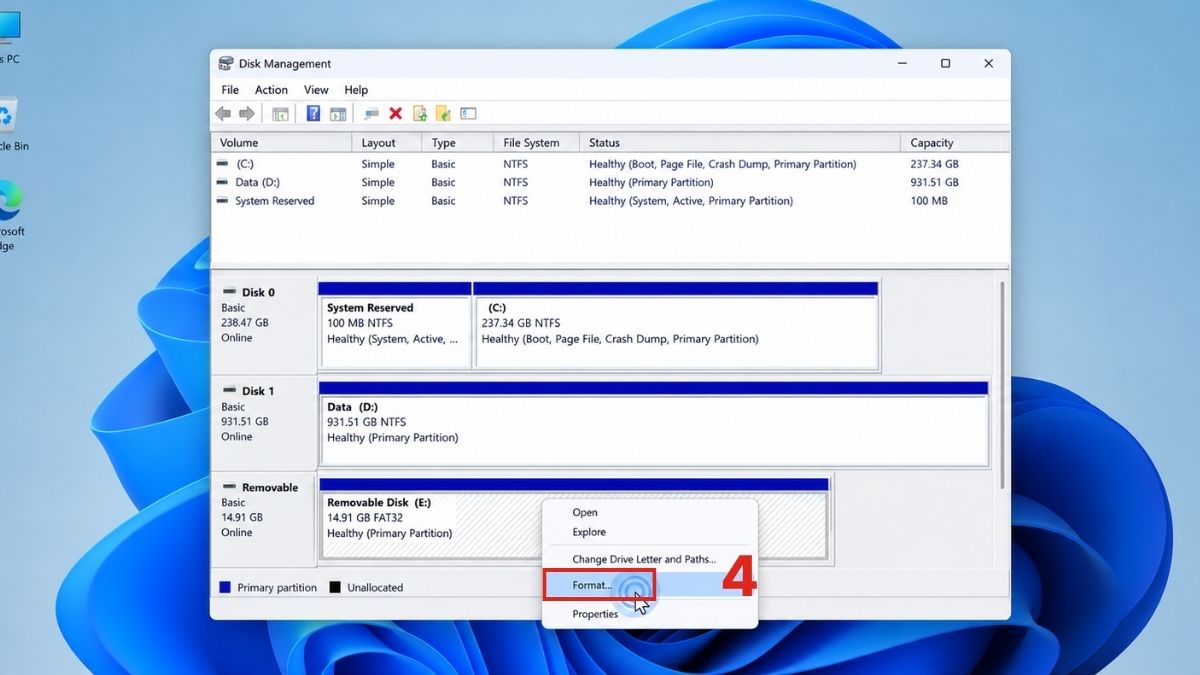
Task: Toggle the Show/Hide Console Tree icon
Action: [x=280, y=114]
